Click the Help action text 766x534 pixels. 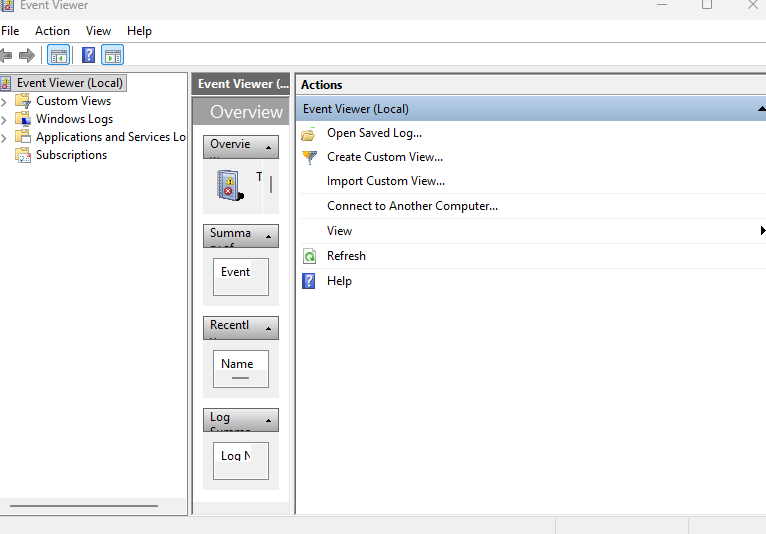point(340,281)
